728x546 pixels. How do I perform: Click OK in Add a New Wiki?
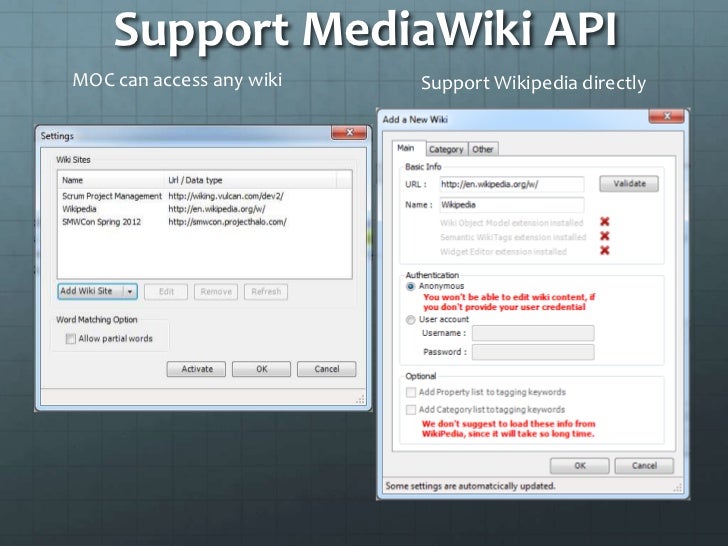579,466
